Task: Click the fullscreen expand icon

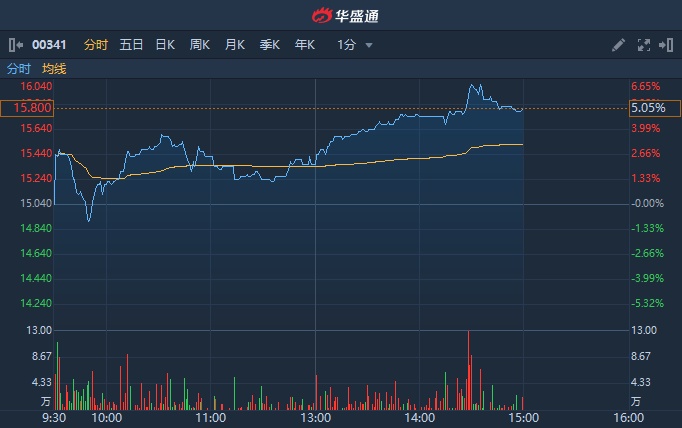Action: click(643, 45)
